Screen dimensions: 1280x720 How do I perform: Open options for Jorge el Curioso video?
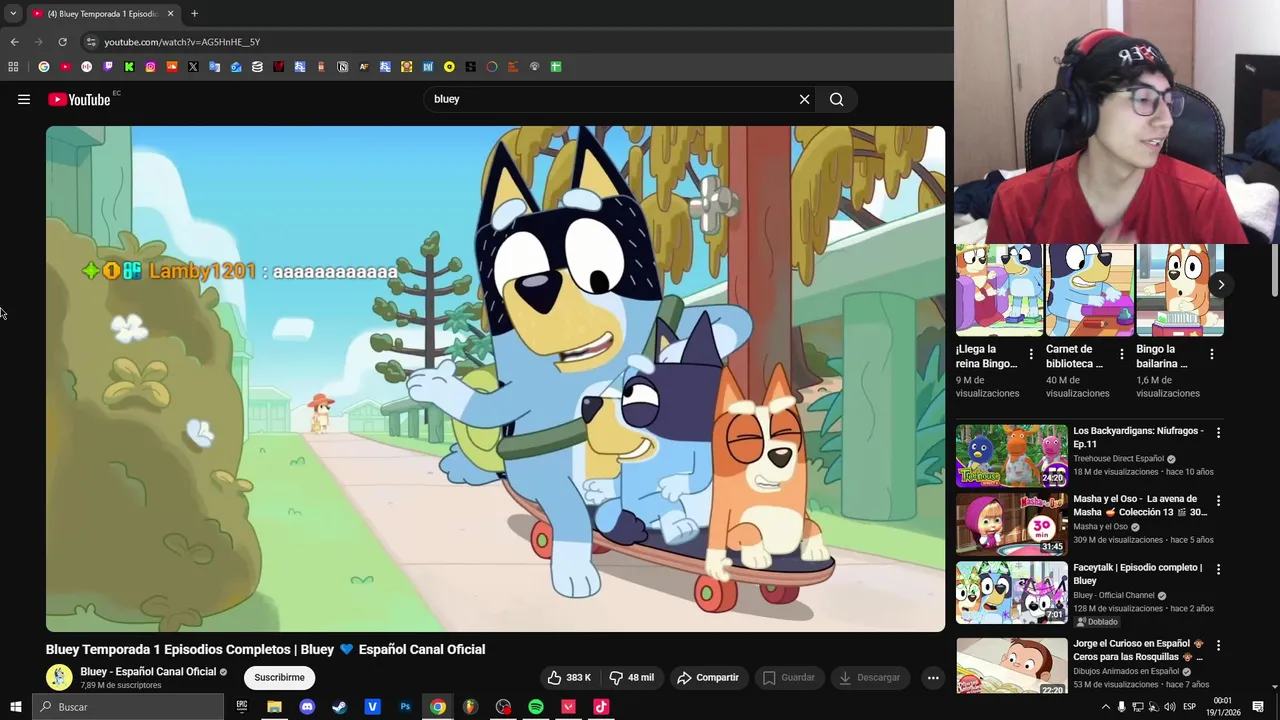pyautogui.click(x=1218, y=645)
